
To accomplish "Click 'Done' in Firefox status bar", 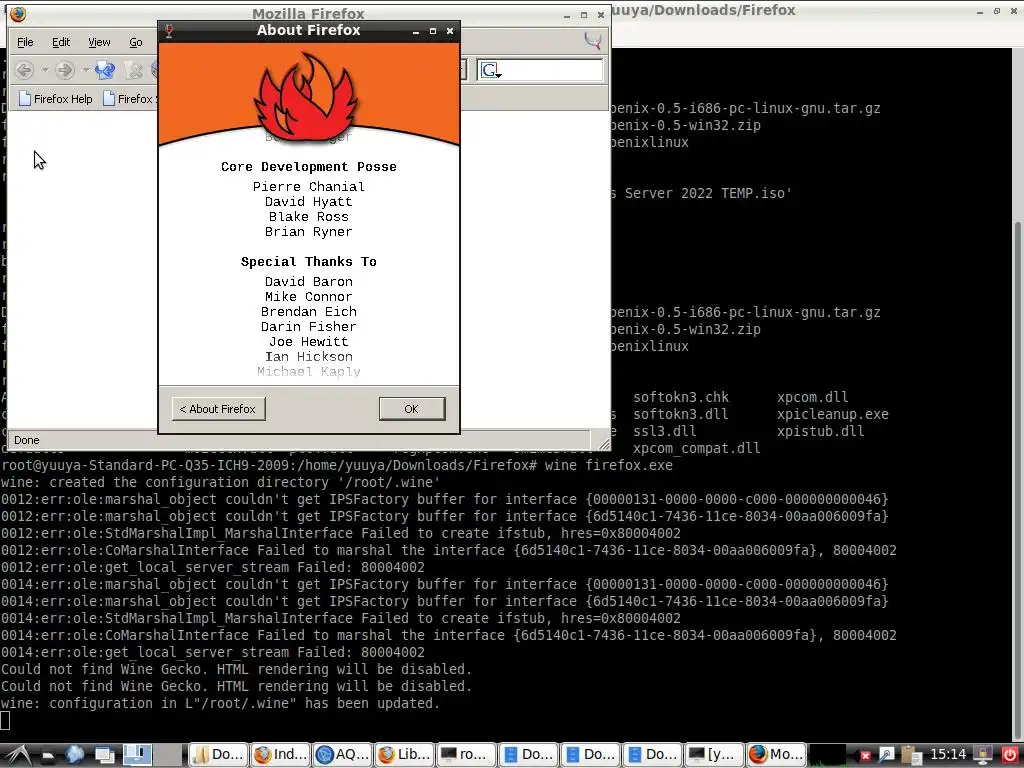I will (27, 440).
